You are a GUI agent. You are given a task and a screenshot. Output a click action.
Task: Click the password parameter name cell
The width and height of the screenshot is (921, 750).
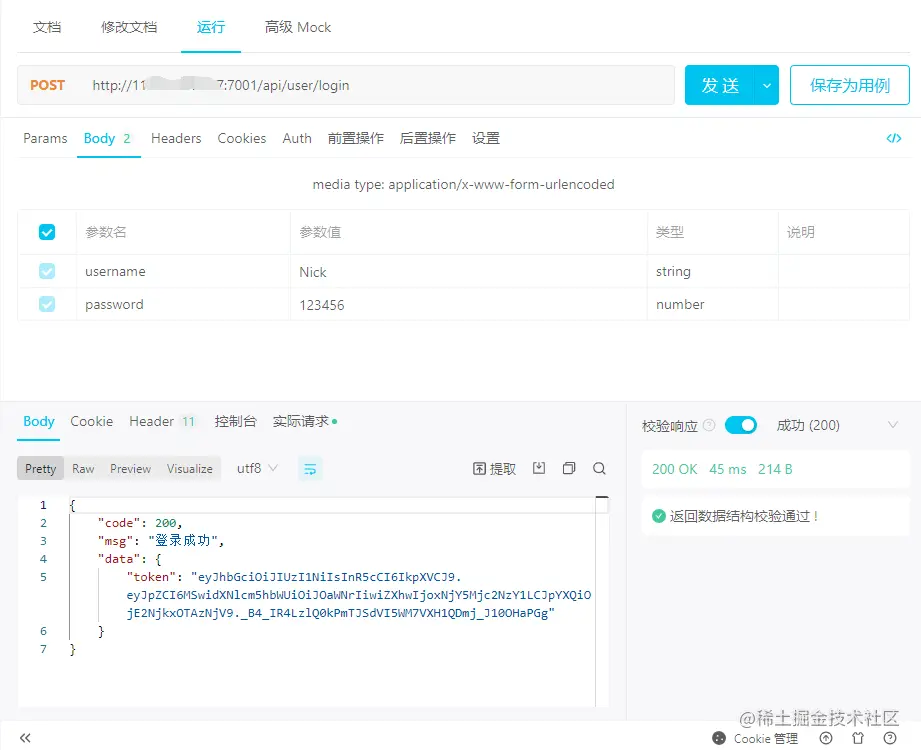[183, 304]
